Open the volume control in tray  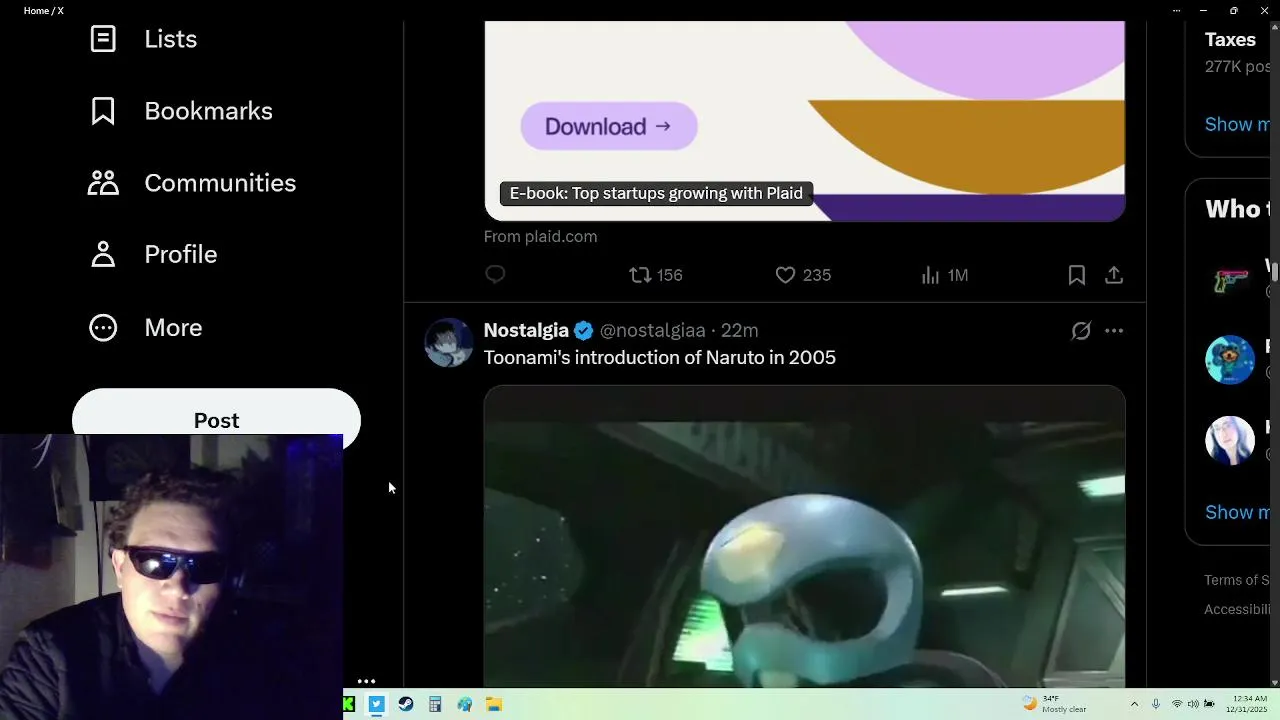(1193, 704)
